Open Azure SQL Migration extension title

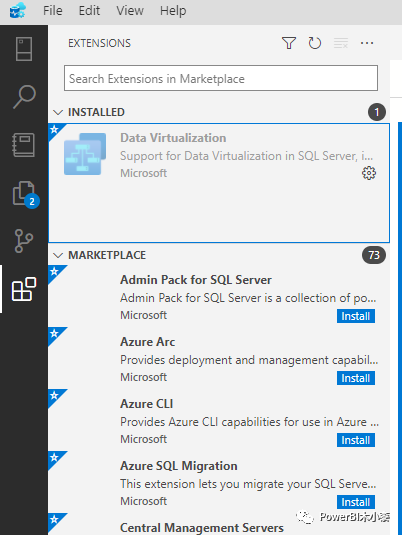coord(178,466)
